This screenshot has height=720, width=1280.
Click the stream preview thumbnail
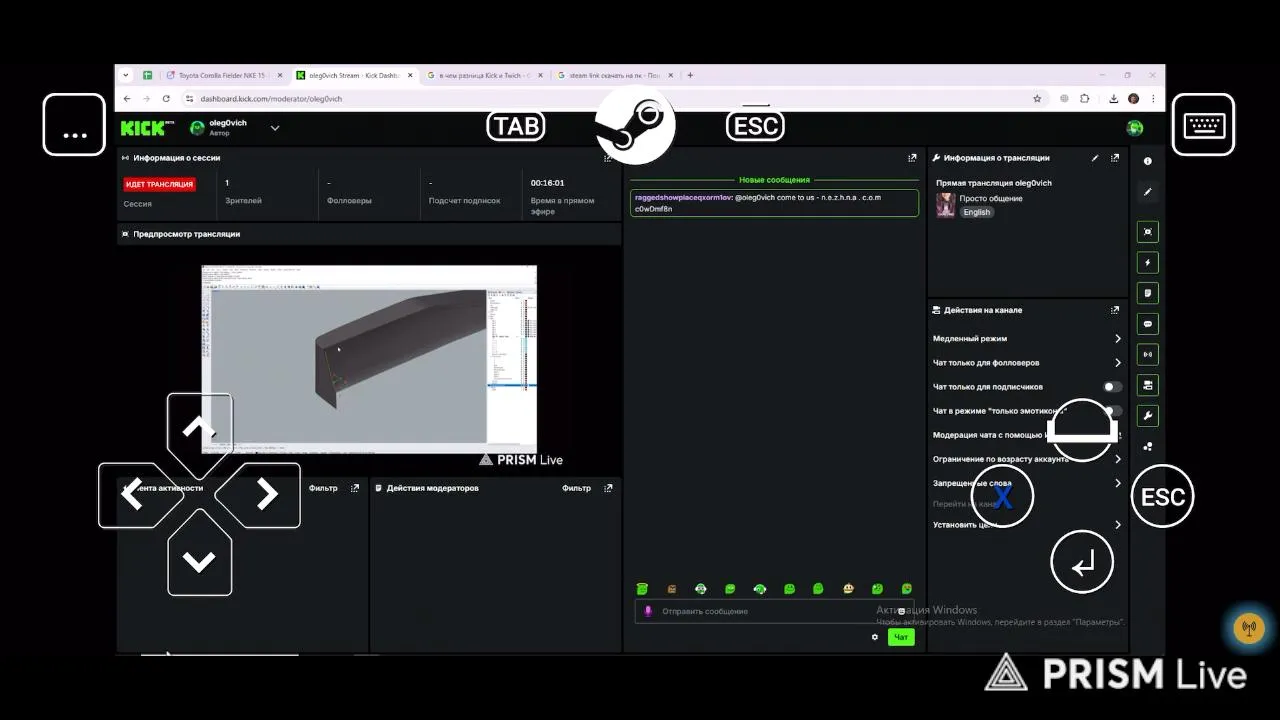click(x=369, y=360)
